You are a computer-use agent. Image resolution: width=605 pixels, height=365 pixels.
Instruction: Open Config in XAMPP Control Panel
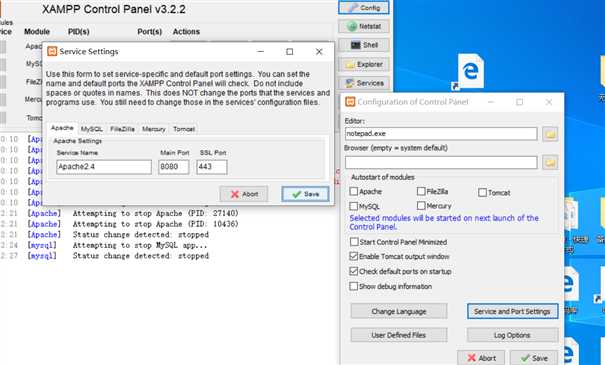tap(364, 8)
